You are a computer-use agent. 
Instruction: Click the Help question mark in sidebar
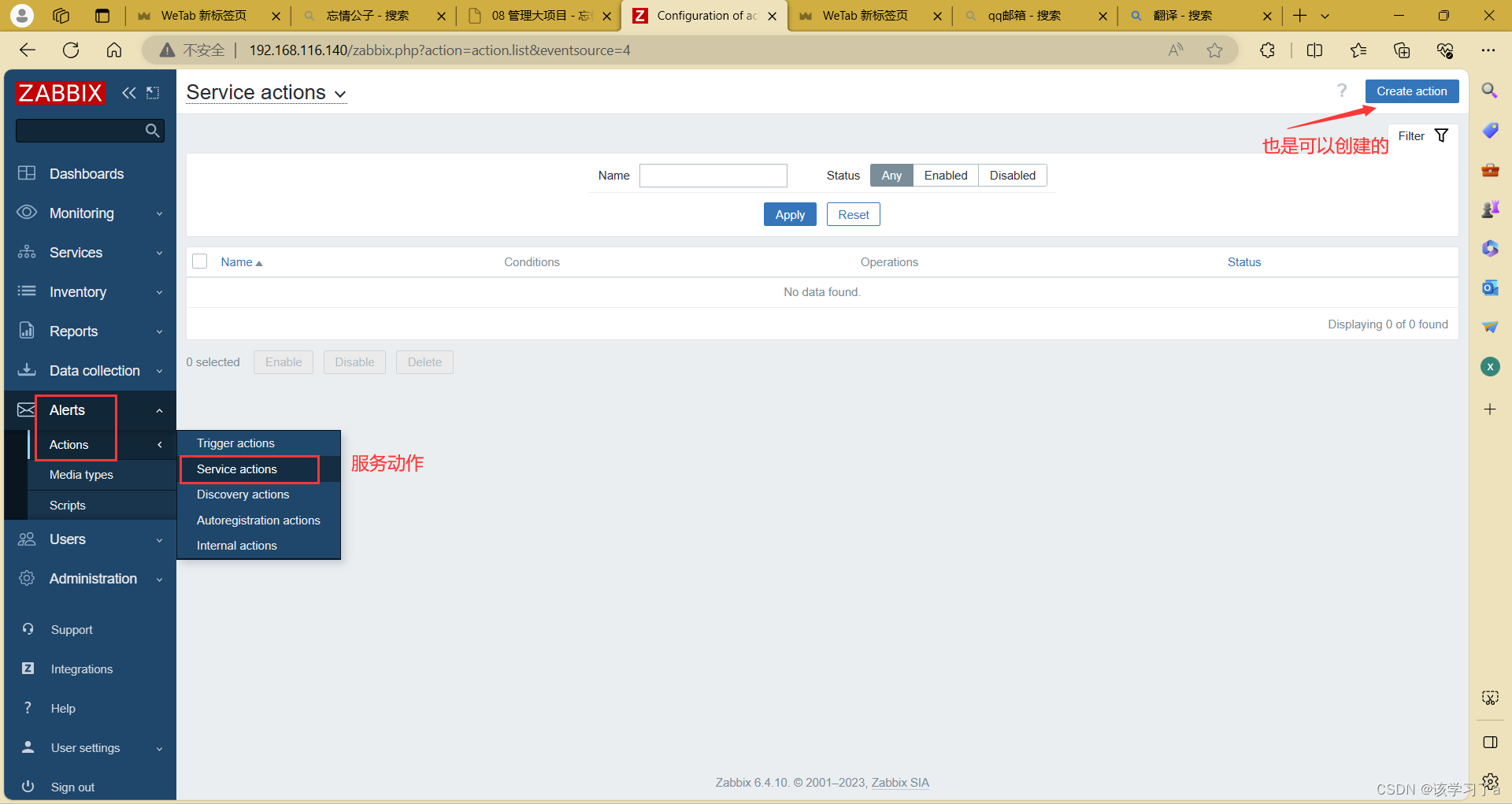[28, 708]
